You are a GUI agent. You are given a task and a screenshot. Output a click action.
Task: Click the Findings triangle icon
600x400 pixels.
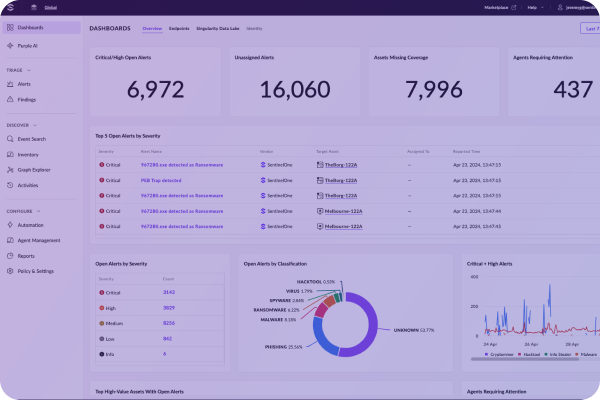point(10,100)
